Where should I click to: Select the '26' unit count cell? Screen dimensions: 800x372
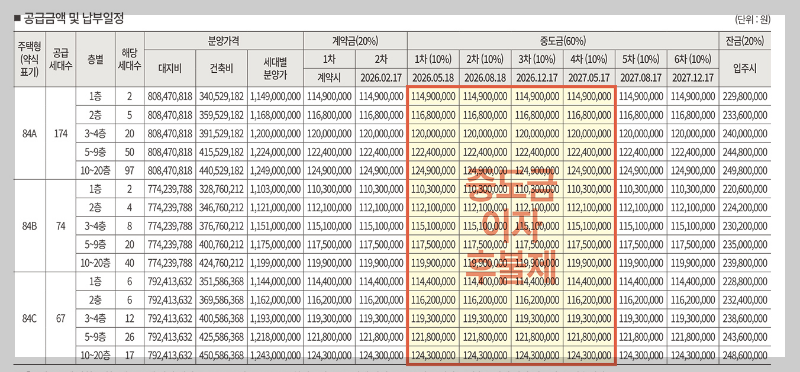130,337
